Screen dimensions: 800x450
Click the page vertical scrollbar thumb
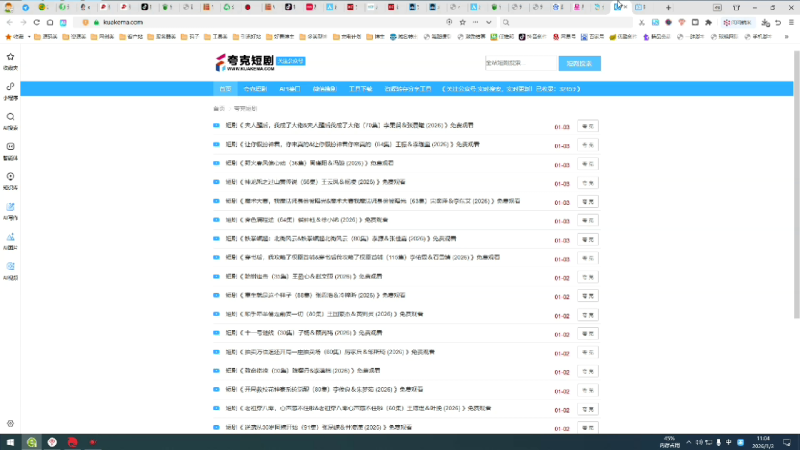tap(796, 185)
